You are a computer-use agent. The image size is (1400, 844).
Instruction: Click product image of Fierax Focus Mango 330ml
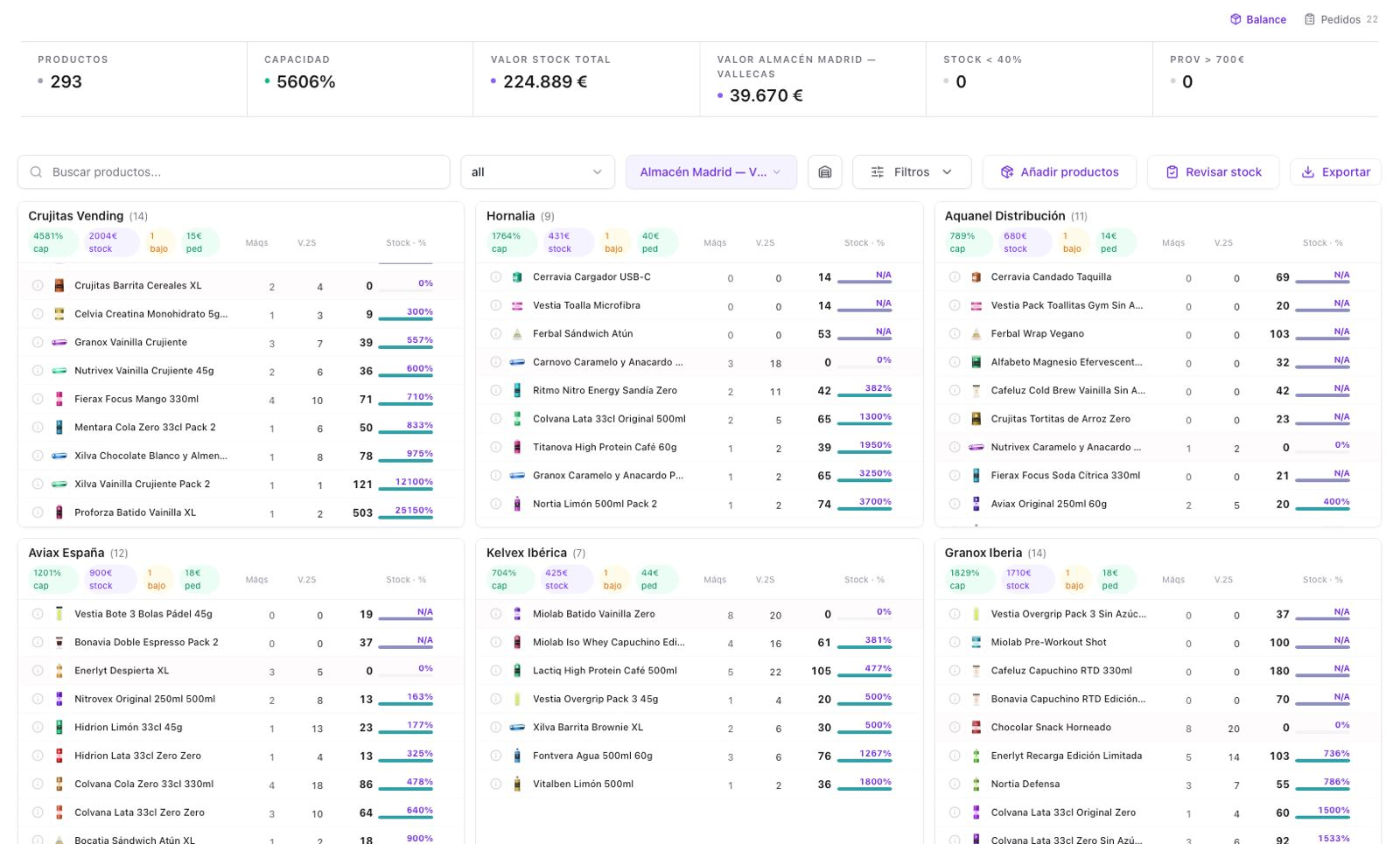(59, 400)
